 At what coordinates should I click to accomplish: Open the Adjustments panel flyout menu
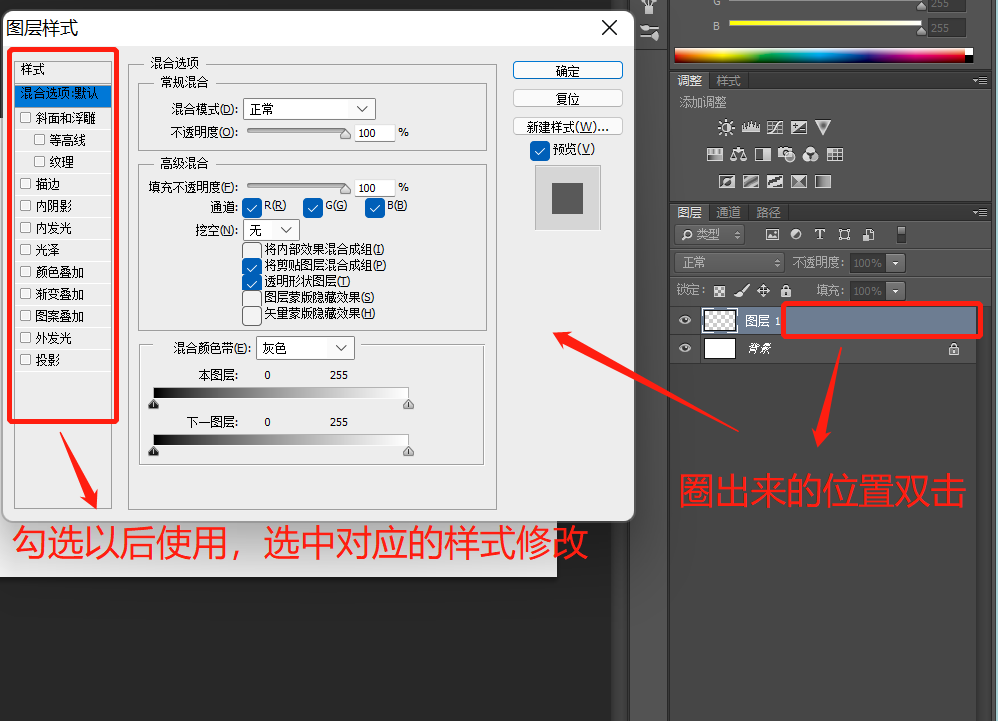tap(980, 81)
